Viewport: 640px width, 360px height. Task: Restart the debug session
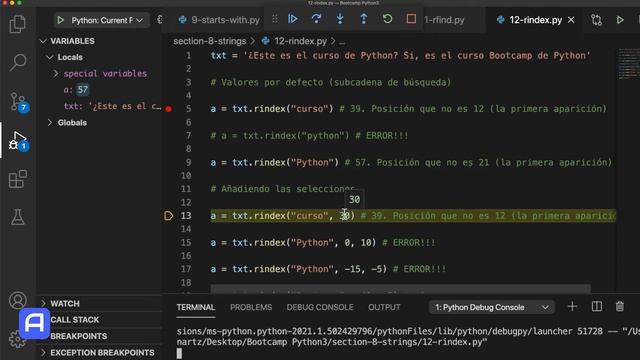click(387, 19)
